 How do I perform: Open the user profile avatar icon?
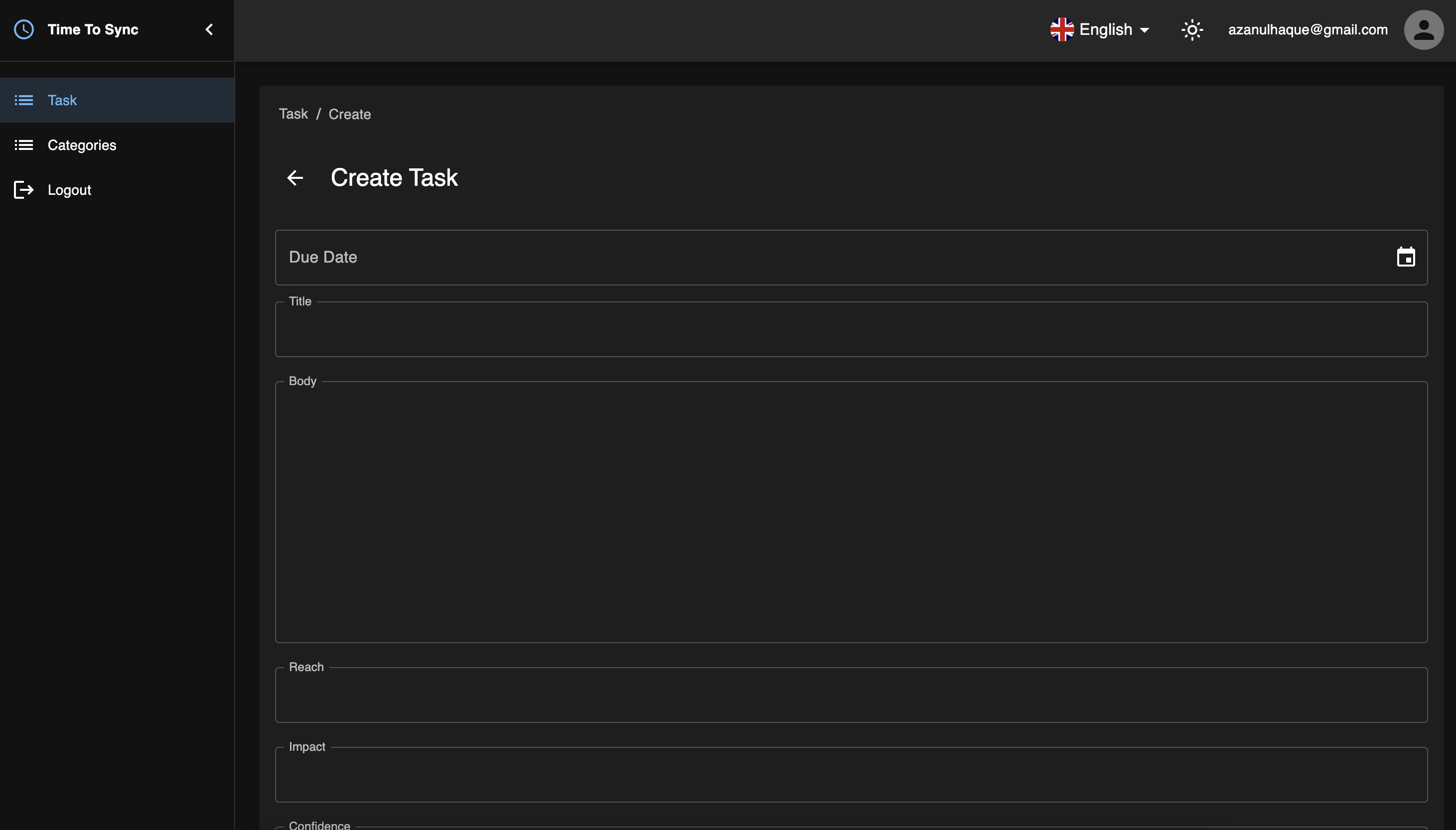pos(1423,29)
